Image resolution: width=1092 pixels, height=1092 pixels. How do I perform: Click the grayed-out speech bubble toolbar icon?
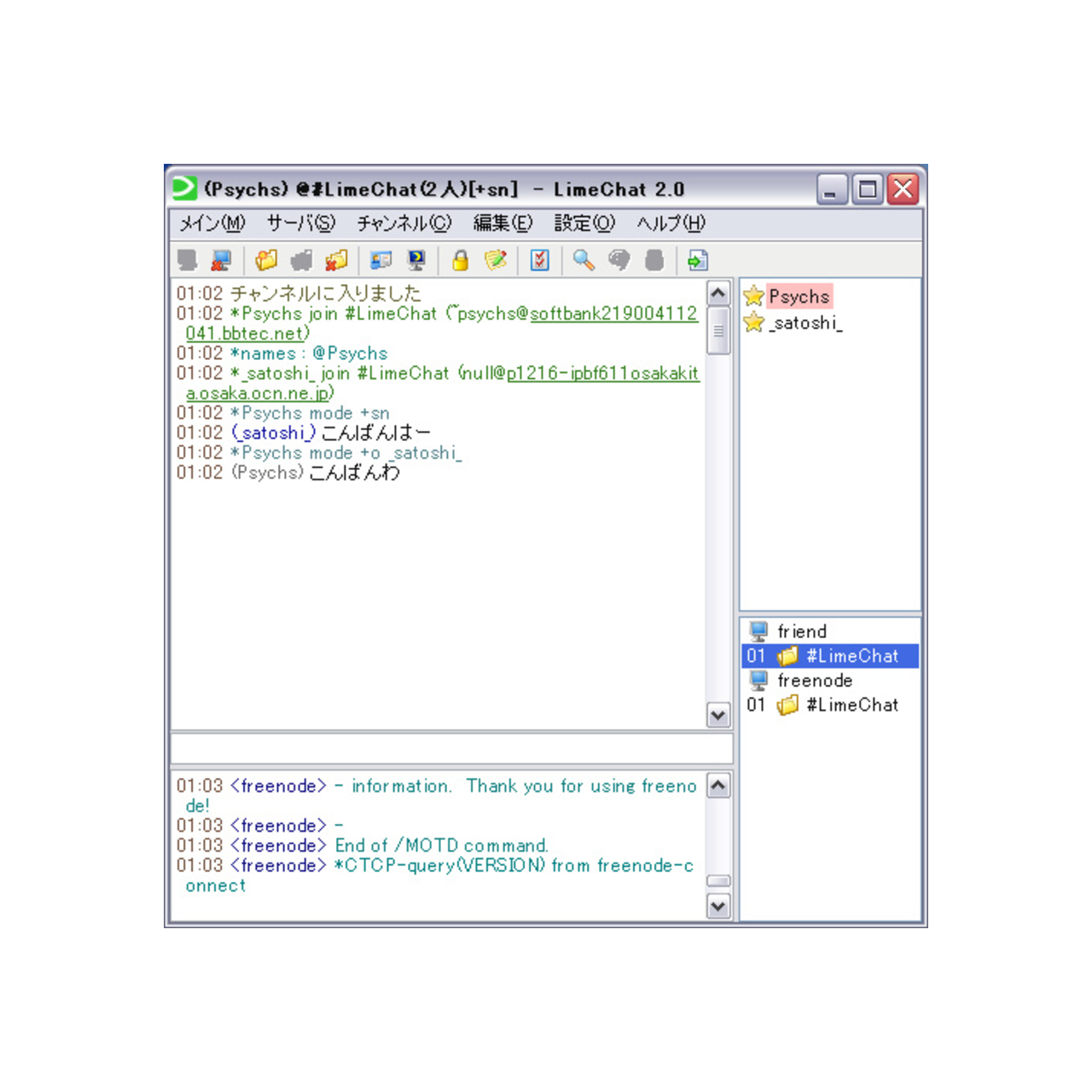pyautogui.click(x=619, y=260)
